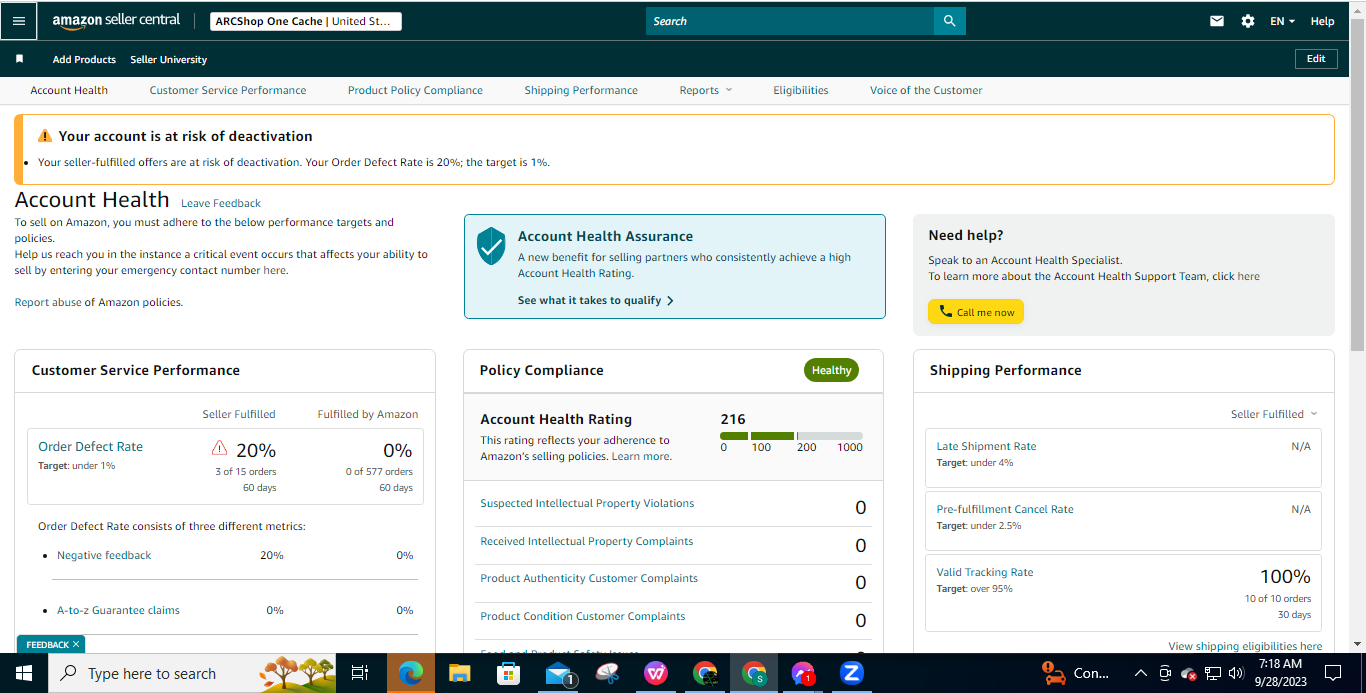Open Pre-fulfillment Cancel Rate link
The width and height of the screenshot is (1366, 693).
point(1005,509)
